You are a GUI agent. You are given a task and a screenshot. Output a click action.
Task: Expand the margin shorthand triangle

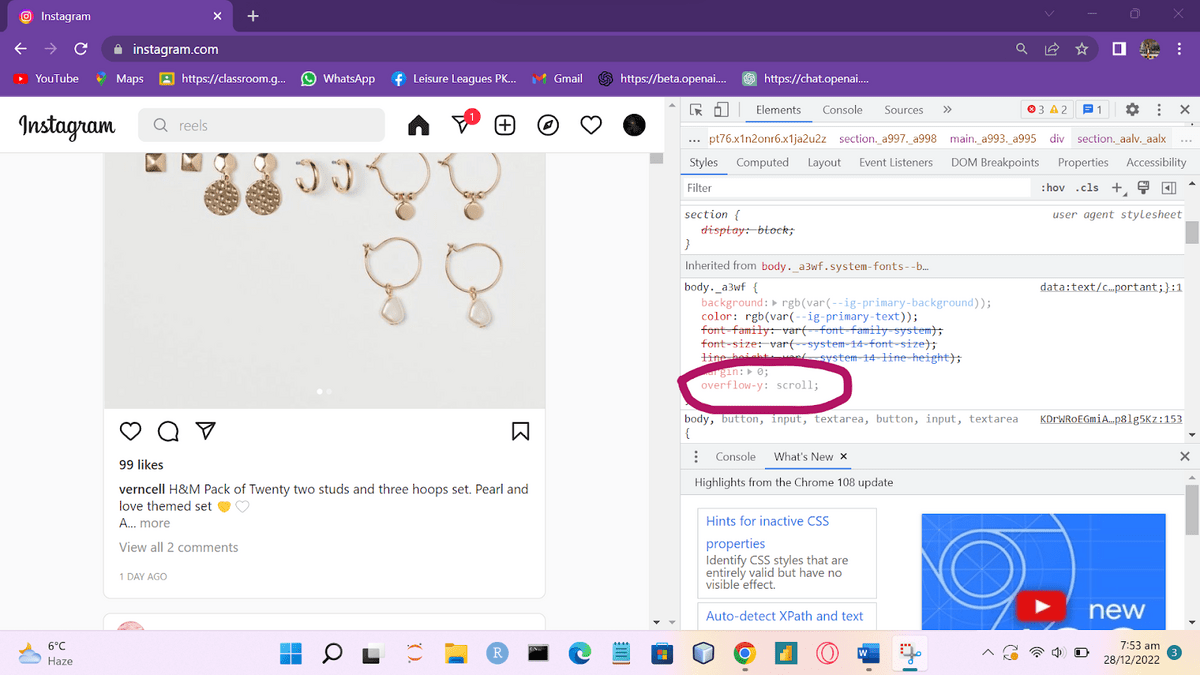750,372
